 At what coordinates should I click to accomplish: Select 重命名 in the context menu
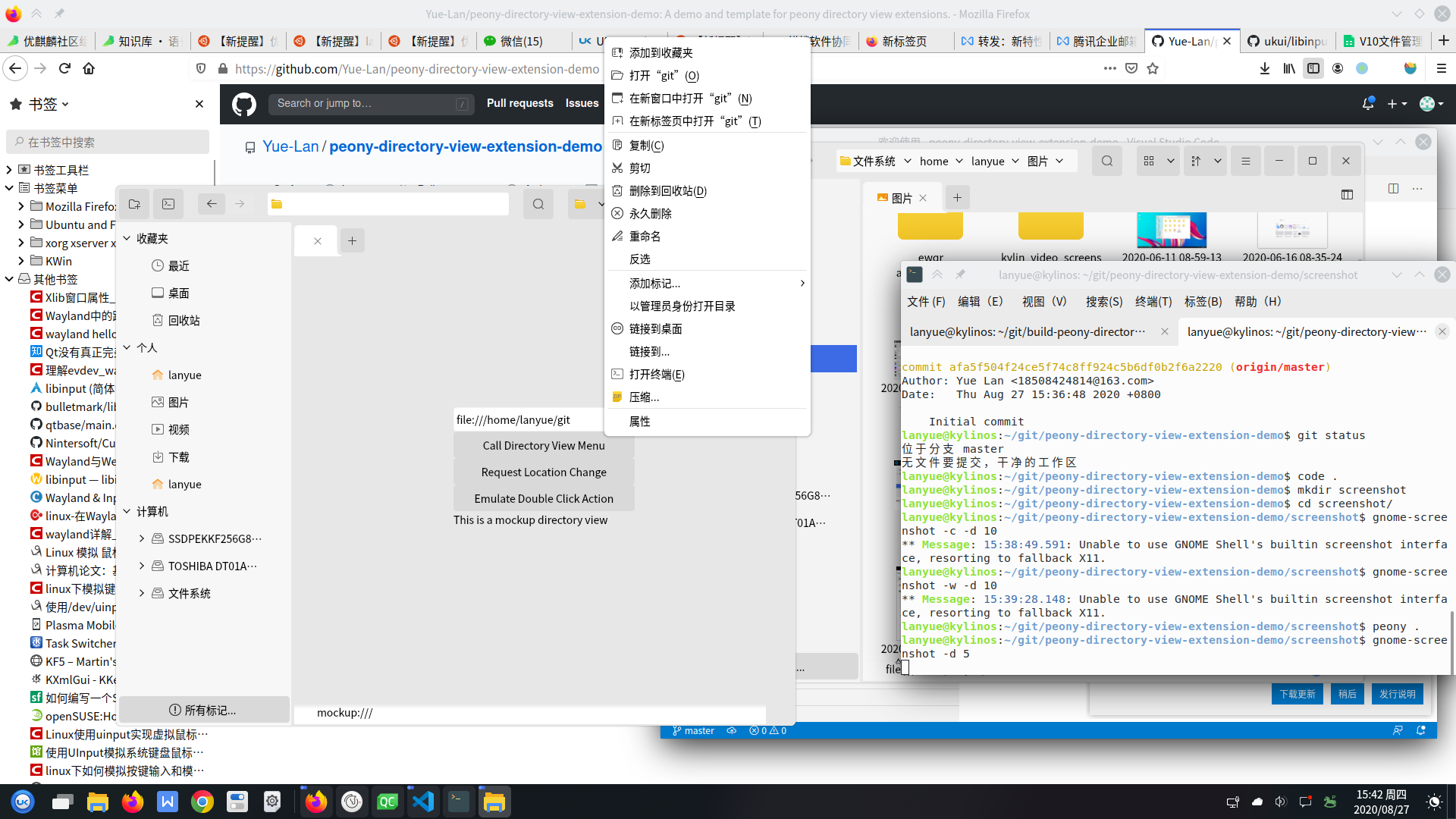tap(645, 237)
